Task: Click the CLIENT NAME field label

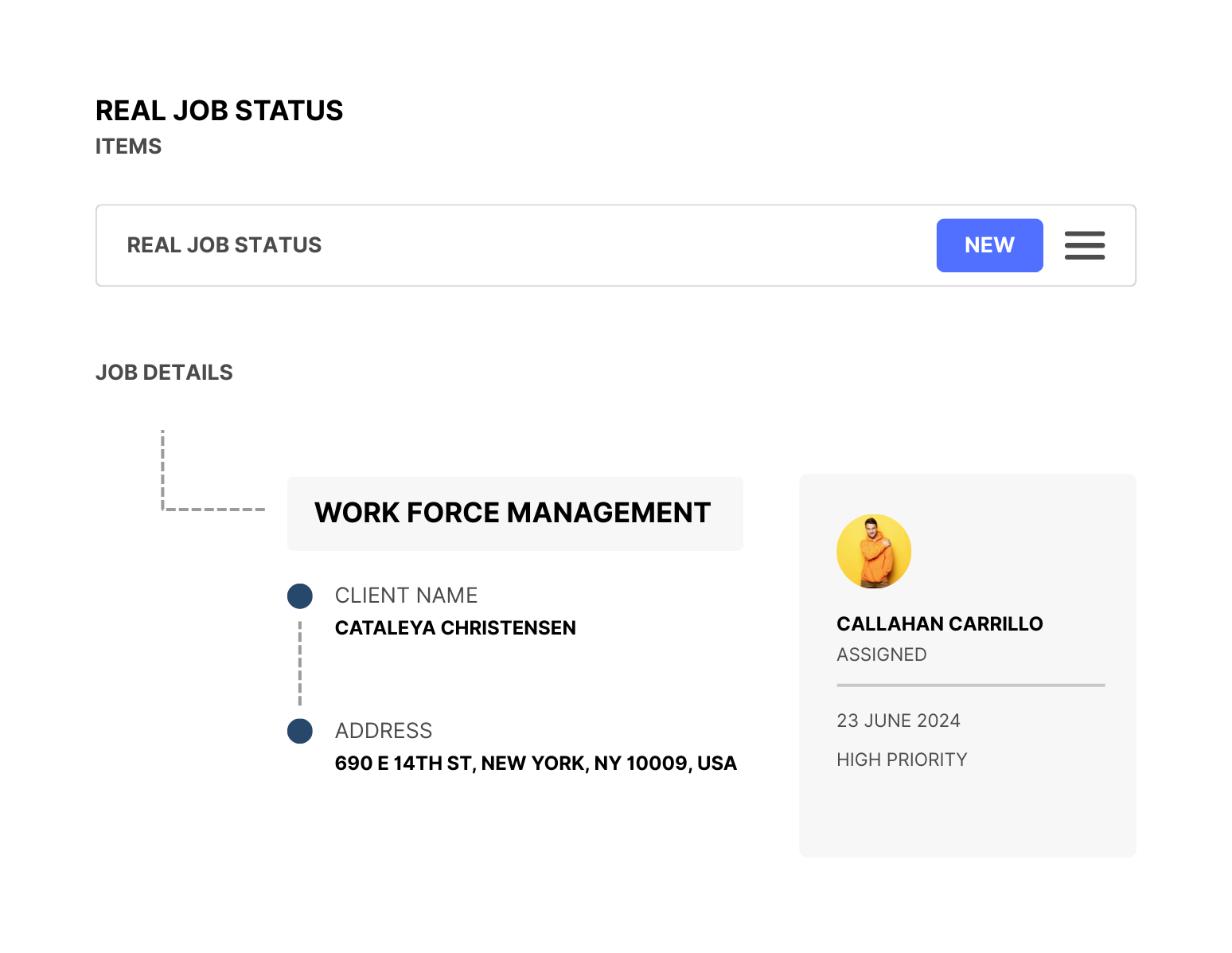Action: 406,596
